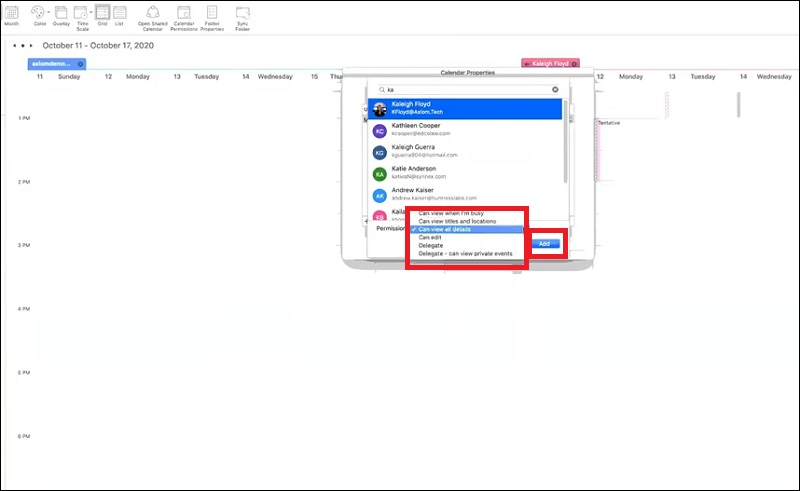The height and width of the screenshot is (491, 800).
Task: Click Monday 12 header in Kaleigh Floyd calendar
Action: point(620,77)
